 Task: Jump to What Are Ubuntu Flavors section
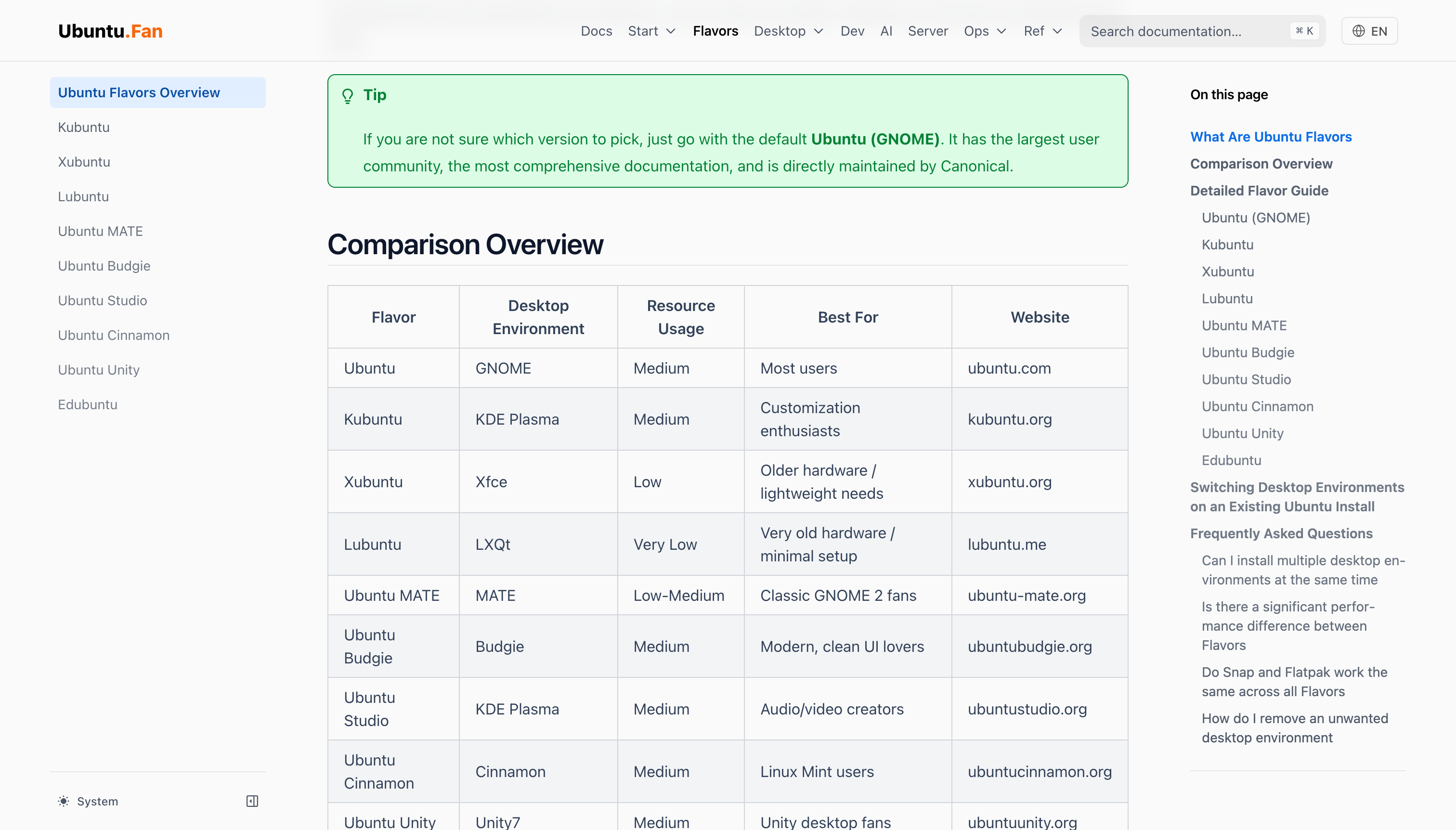[x=1271, y=137]
